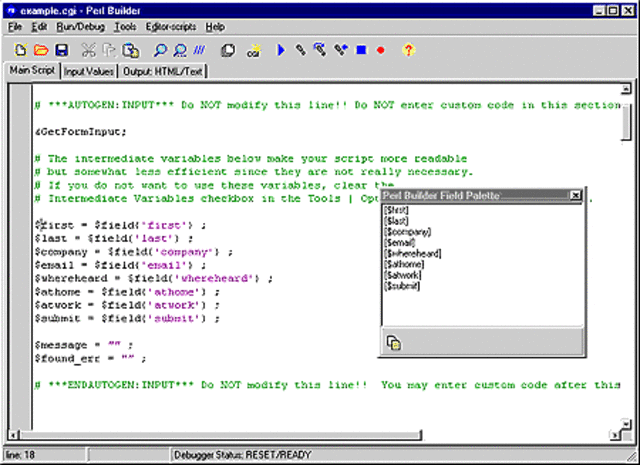
Task: Toggle comment using the blue slashes icon
Action: 200,50
